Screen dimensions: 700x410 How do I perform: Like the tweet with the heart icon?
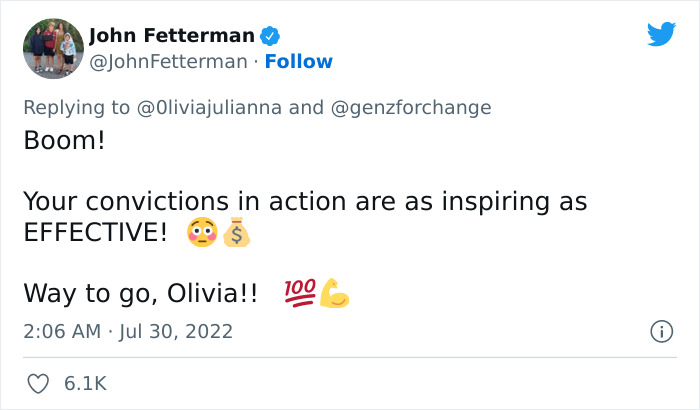[x=39, y=383]
